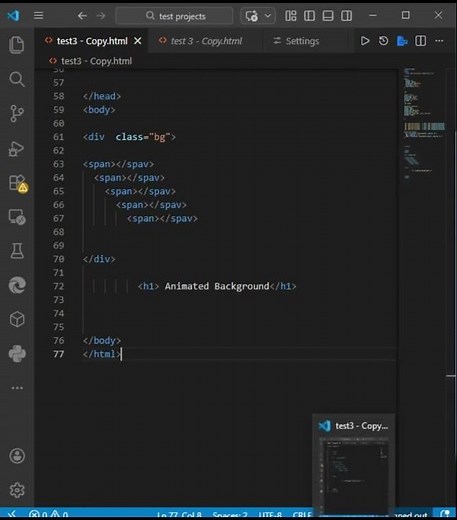
Task: Click 'Spaces: 2' indentation setting
Action: (230, 515)
